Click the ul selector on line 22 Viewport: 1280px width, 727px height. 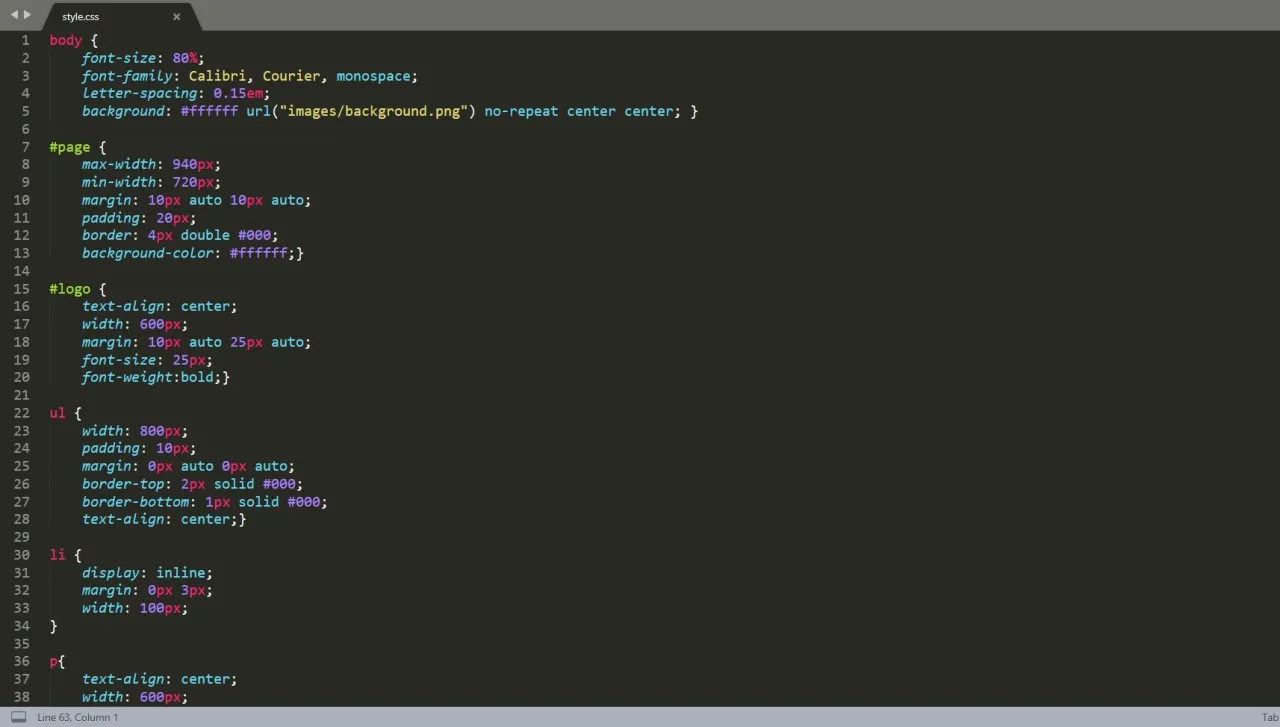(56, 412)
